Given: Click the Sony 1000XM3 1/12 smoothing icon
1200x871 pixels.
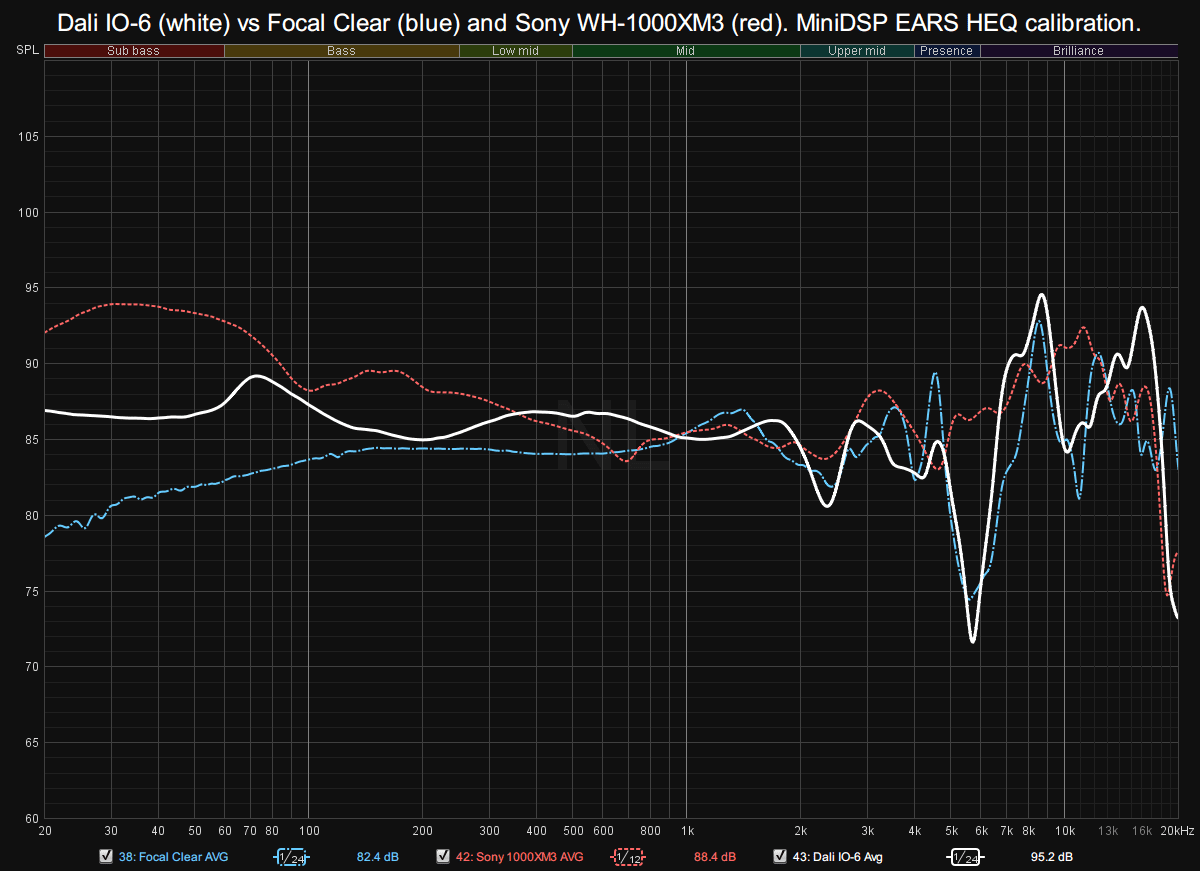Looking at the screenshot, I should coord(629,857).
